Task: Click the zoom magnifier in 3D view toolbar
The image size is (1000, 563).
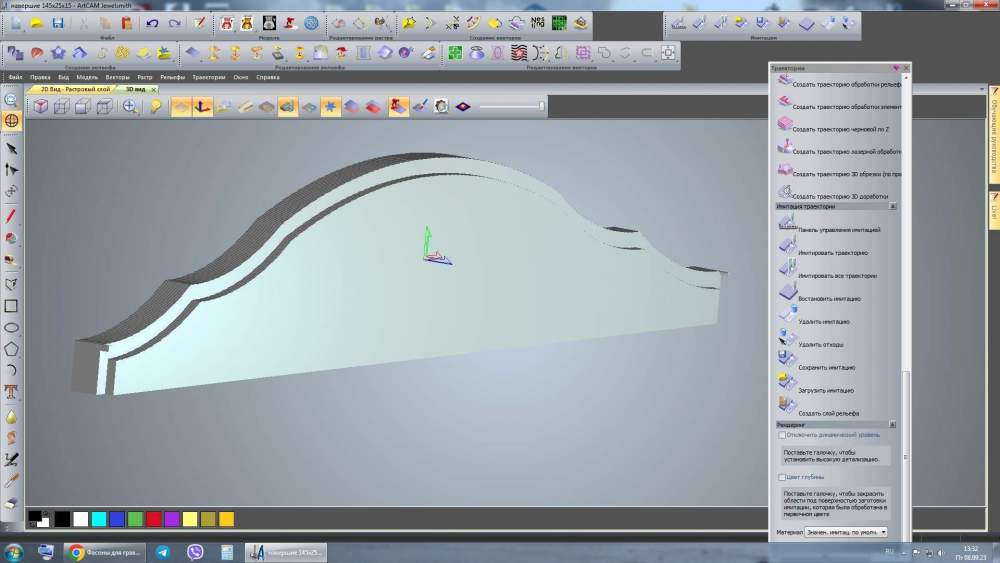Action: point(130,106)
